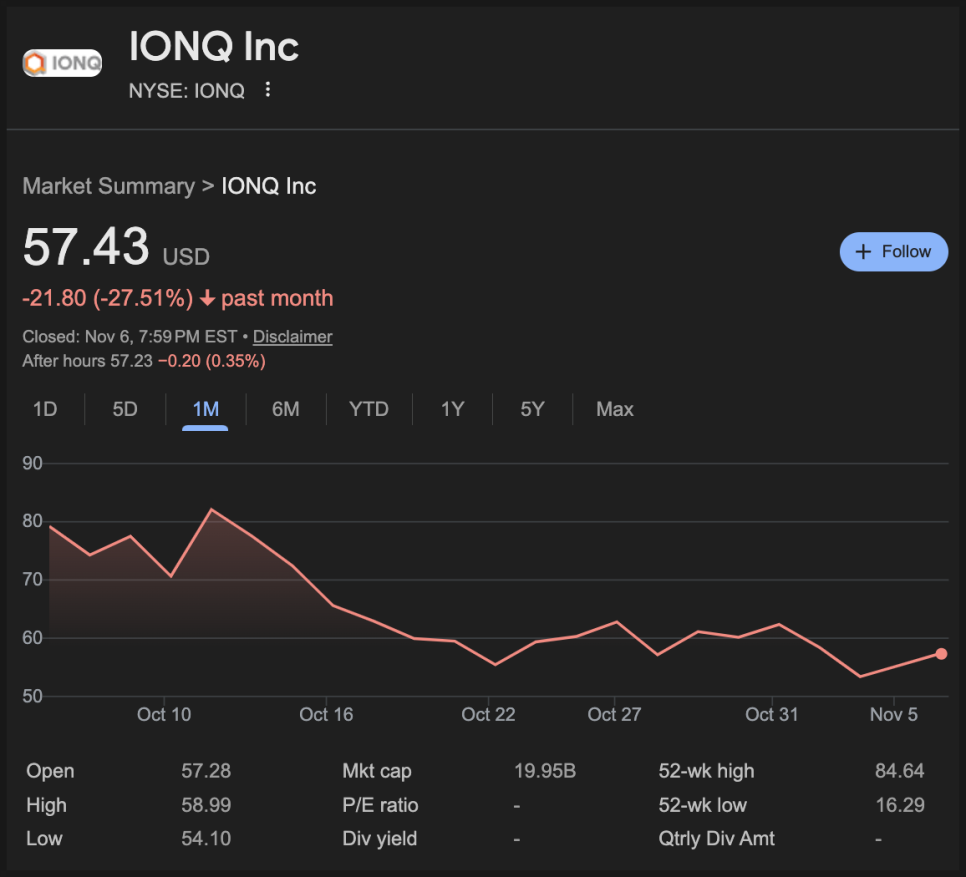Select the 1D time range tab

pos(45,409)
